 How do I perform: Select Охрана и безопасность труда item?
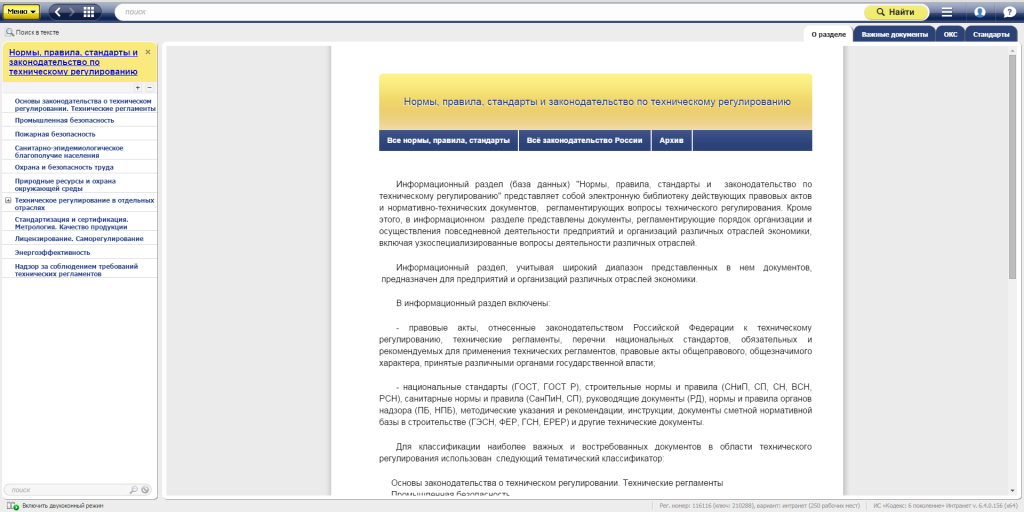(x=64, y=167)
